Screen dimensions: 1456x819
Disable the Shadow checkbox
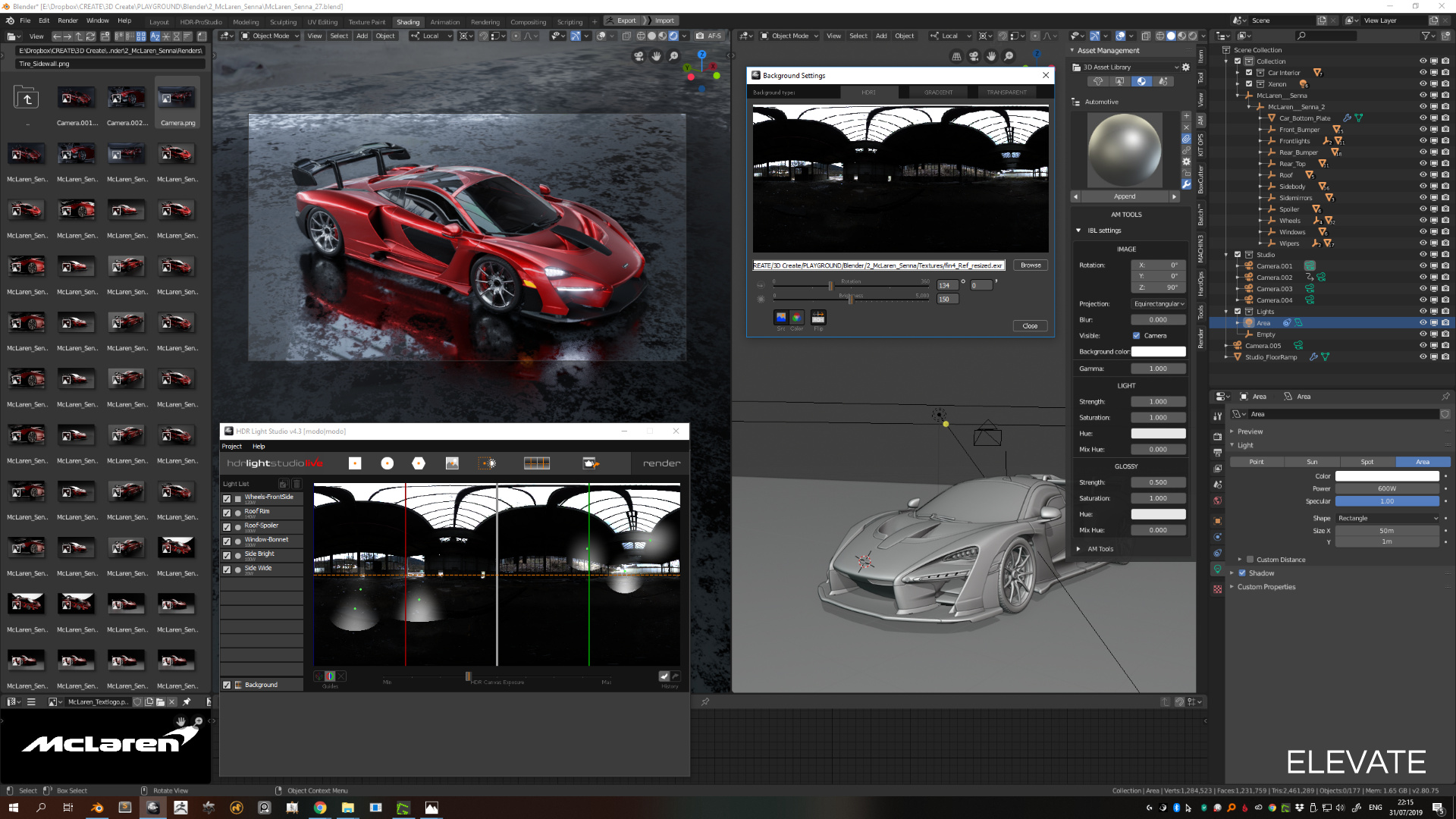1242,573
